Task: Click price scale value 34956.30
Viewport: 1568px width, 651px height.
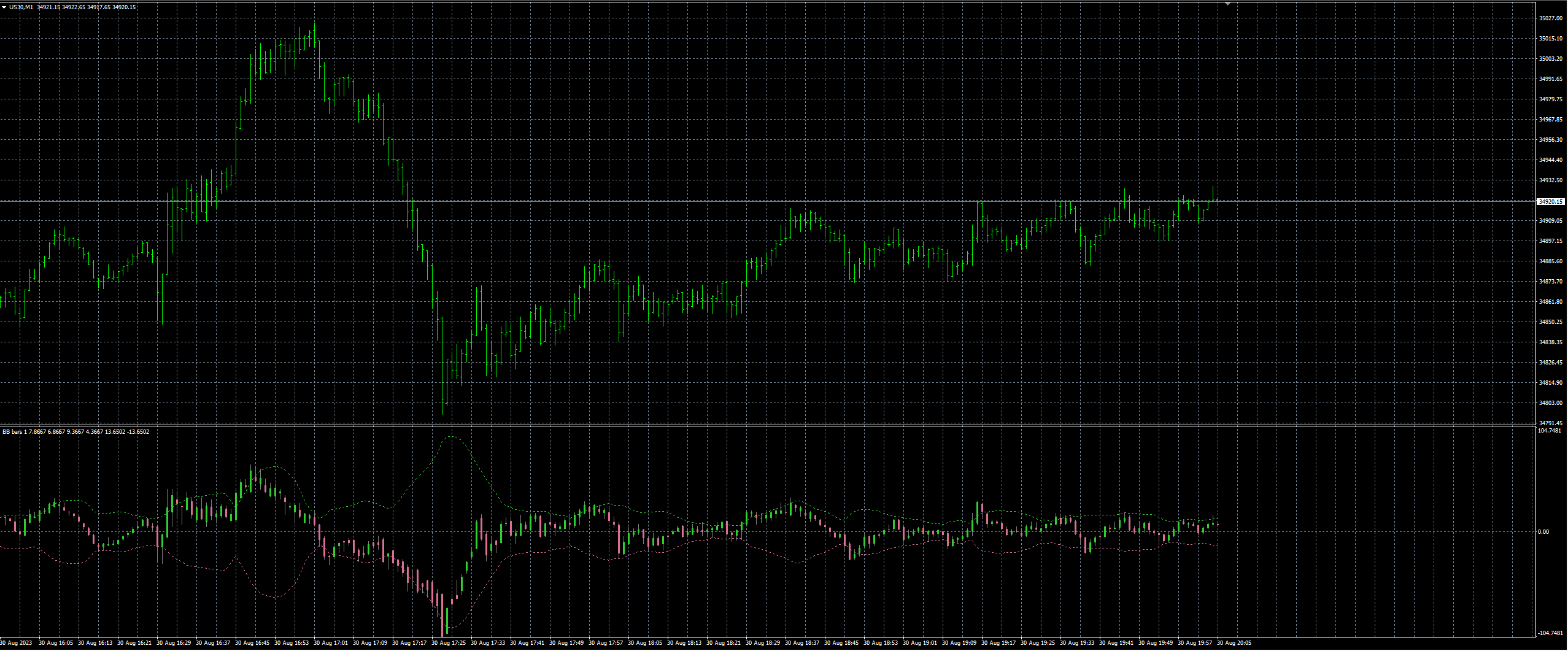Action: [x=1551, y=140]
